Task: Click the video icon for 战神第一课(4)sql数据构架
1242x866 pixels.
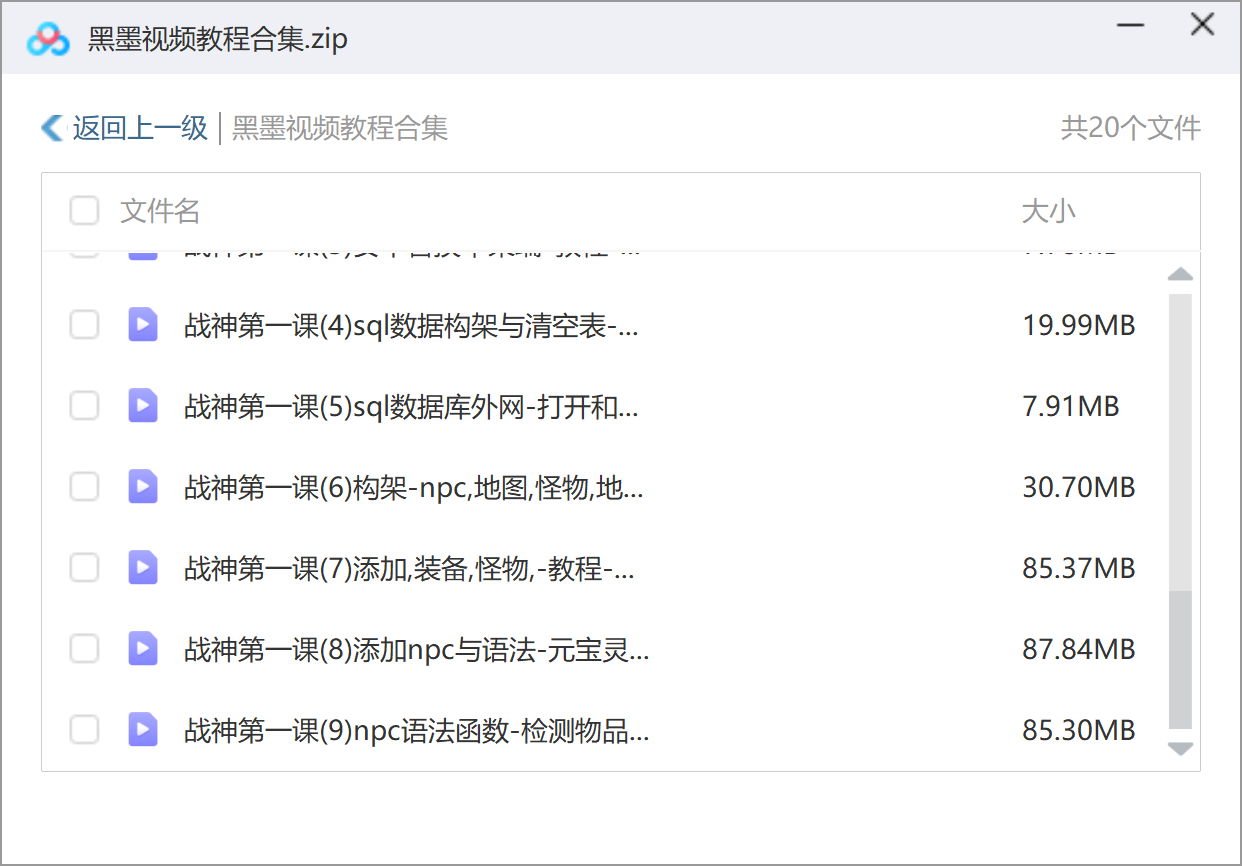Action: click(143, 324)
